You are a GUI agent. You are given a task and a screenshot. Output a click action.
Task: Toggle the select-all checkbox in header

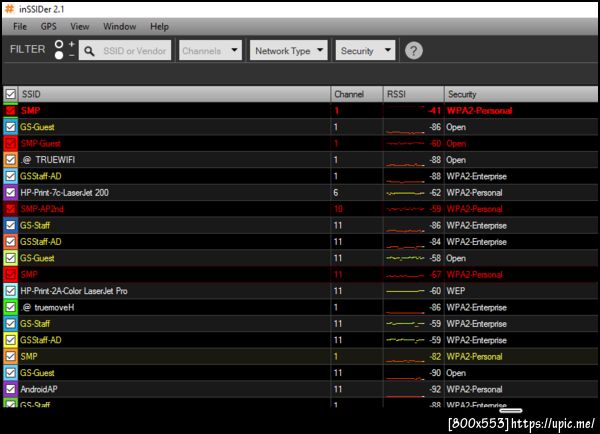pyautogui.click(x=10, y=94)
